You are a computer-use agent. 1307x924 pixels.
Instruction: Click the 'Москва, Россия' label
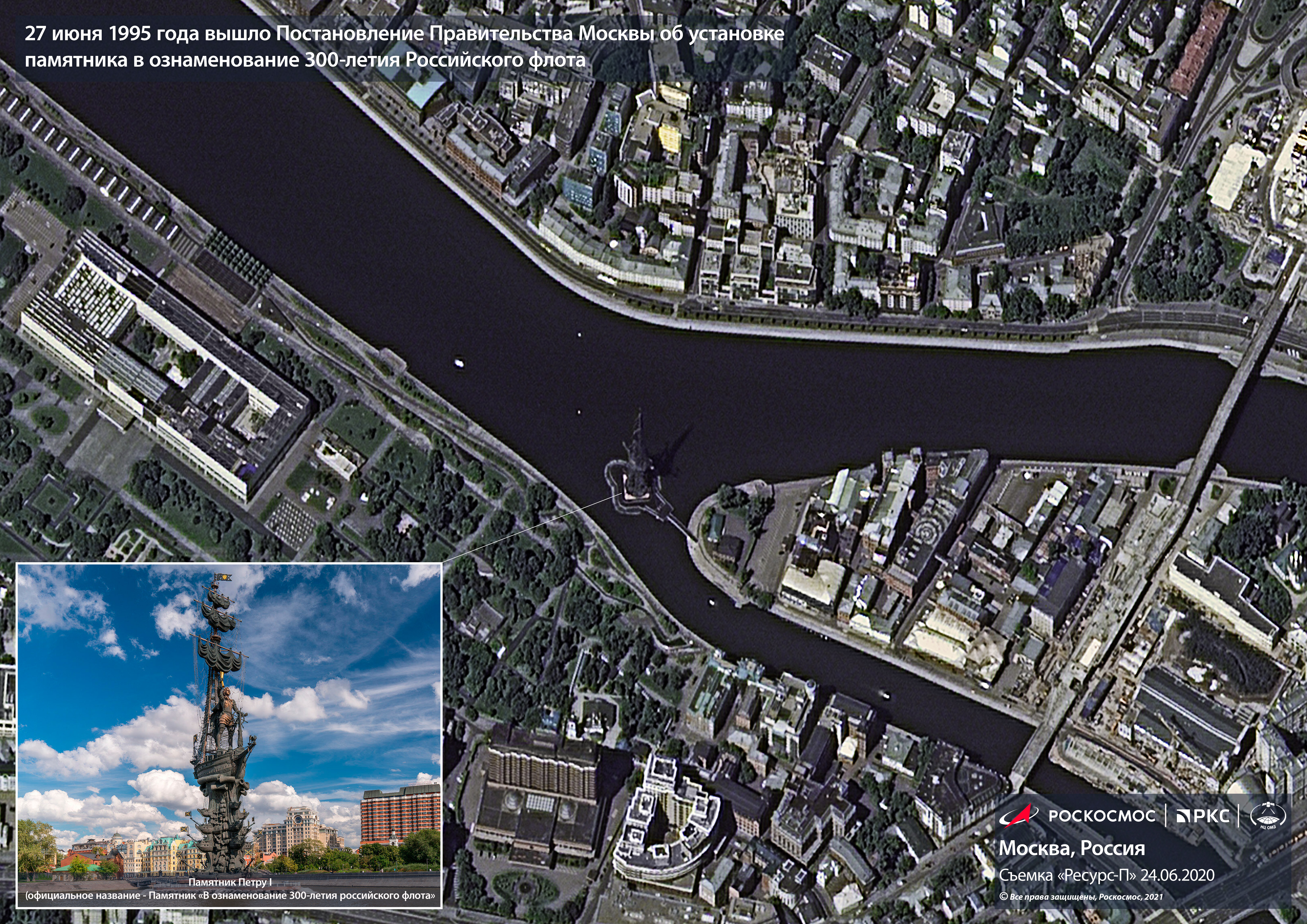pos(1072,848)
